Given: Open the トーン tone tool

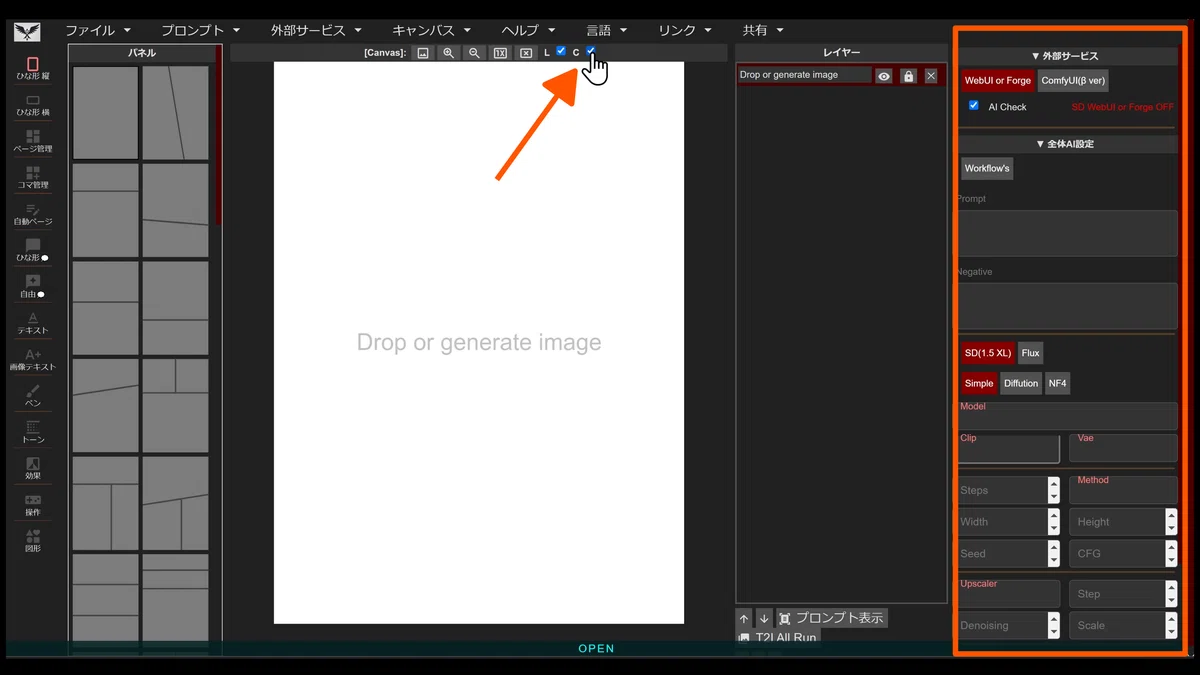Looking at the screenshot, I should 33,431.
